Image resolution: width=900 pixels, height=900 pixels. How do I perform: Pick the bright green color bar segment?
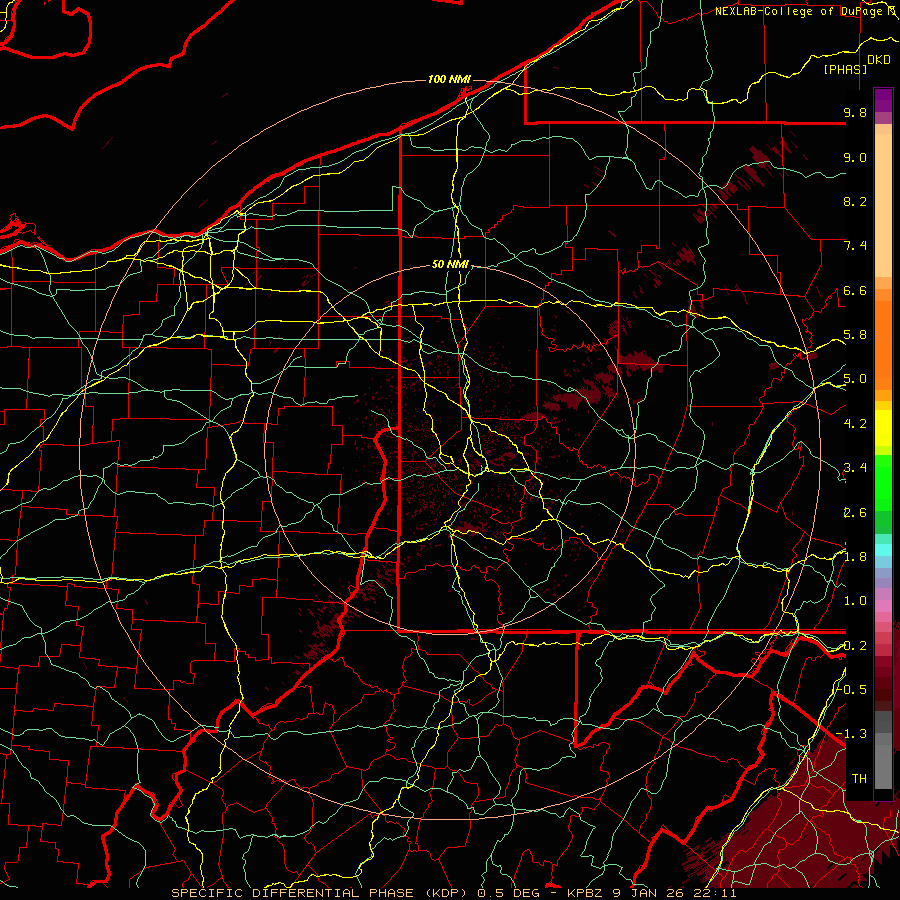(x=883, y=483)
